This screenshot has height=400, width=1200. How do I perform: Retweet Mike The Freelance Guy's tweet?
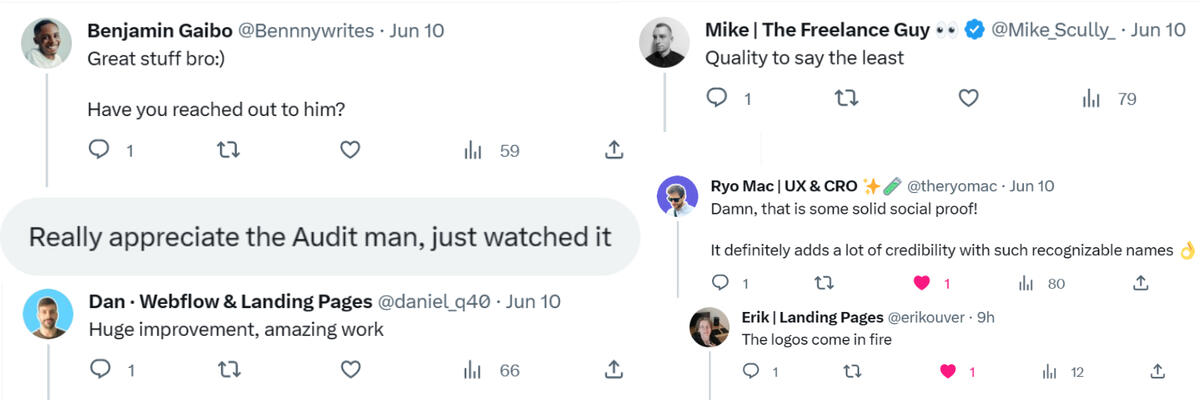(846, 98)
